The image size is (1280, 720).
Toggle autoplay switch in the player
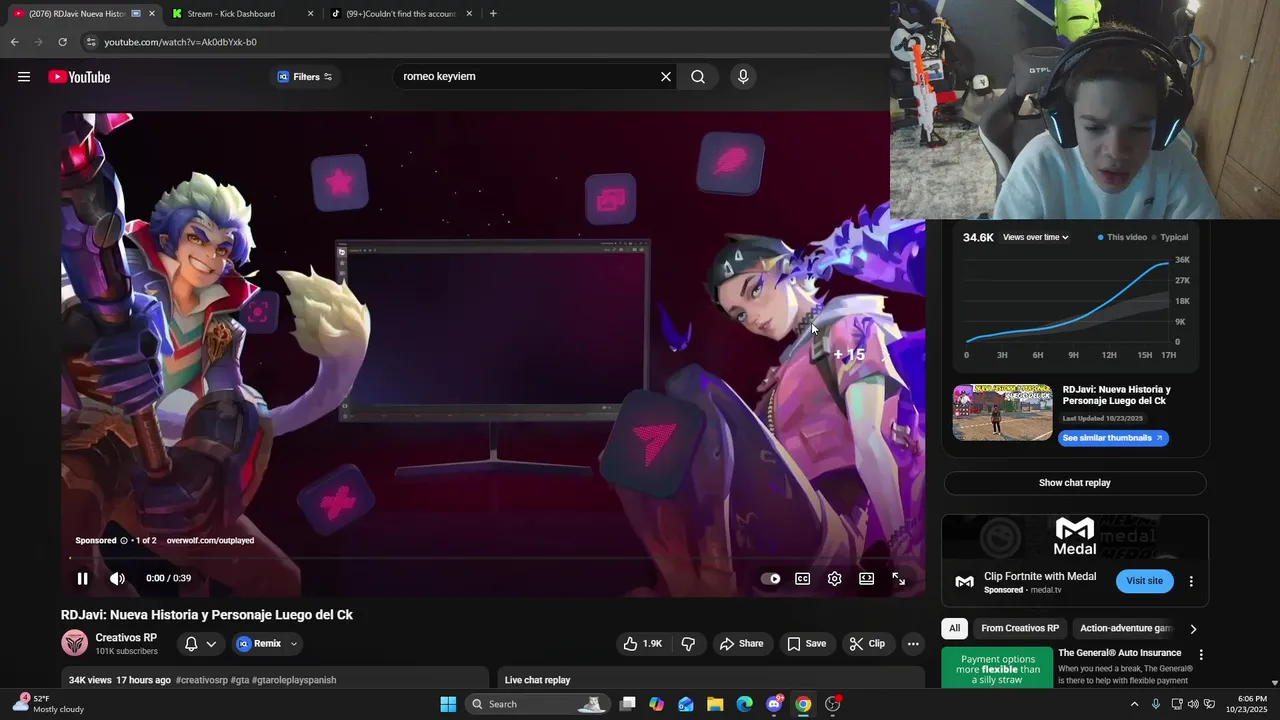coord(770,578)
